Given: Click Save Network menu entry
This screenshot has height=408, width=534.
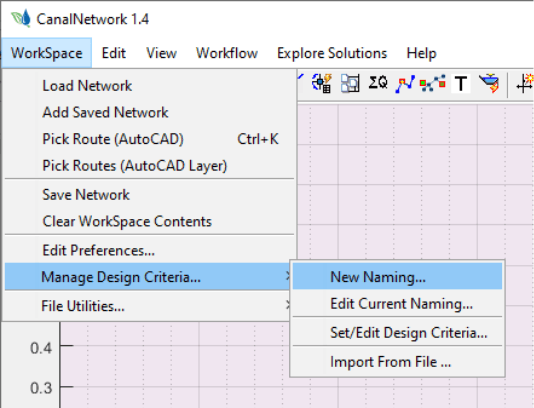Looking at the screenshot, I should [x=150, y=195].
